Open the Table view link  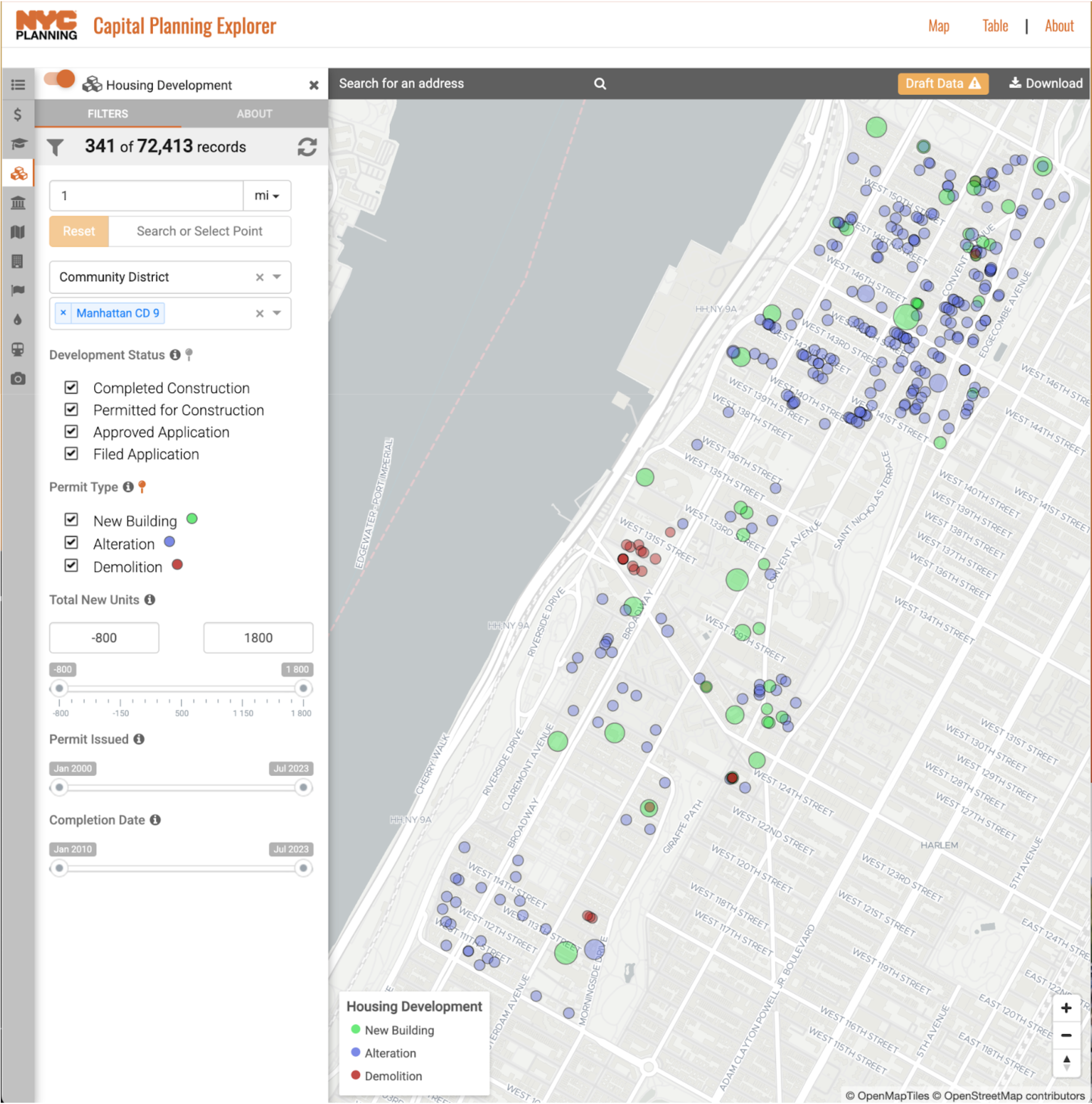[995, 26]
